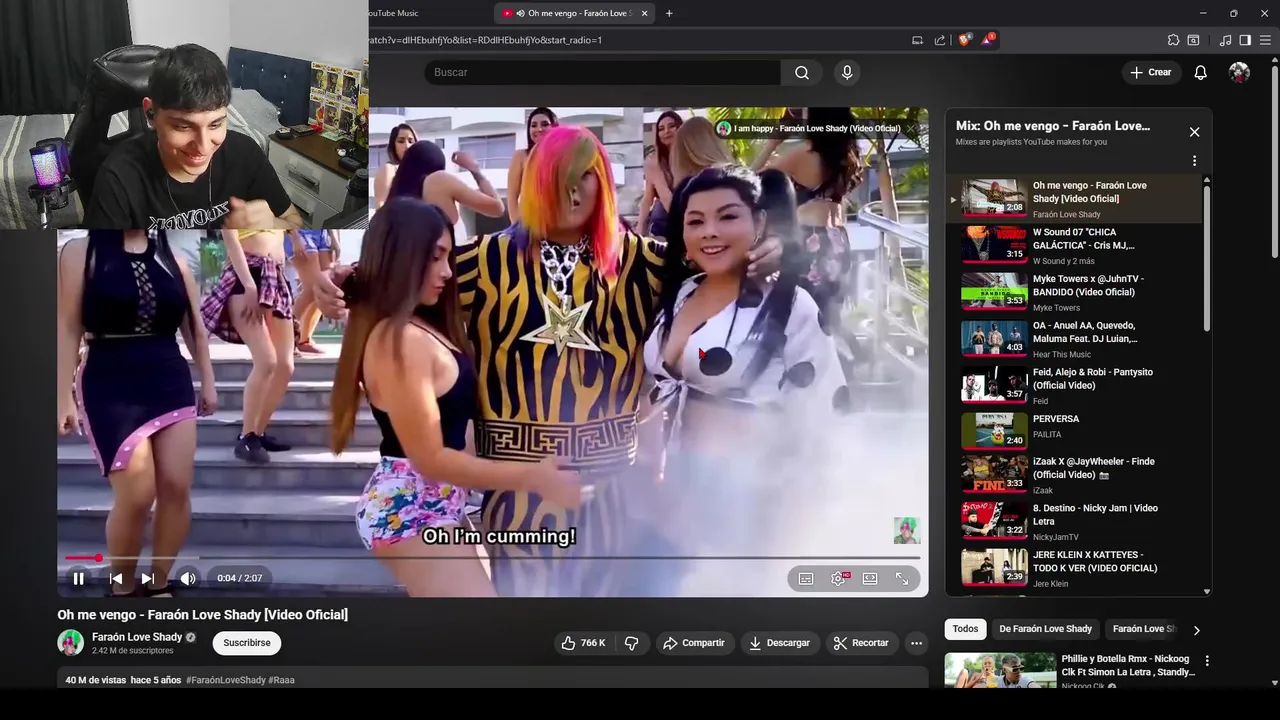Click the I am happy video card
1280x720 pixels.
point(808,129)
